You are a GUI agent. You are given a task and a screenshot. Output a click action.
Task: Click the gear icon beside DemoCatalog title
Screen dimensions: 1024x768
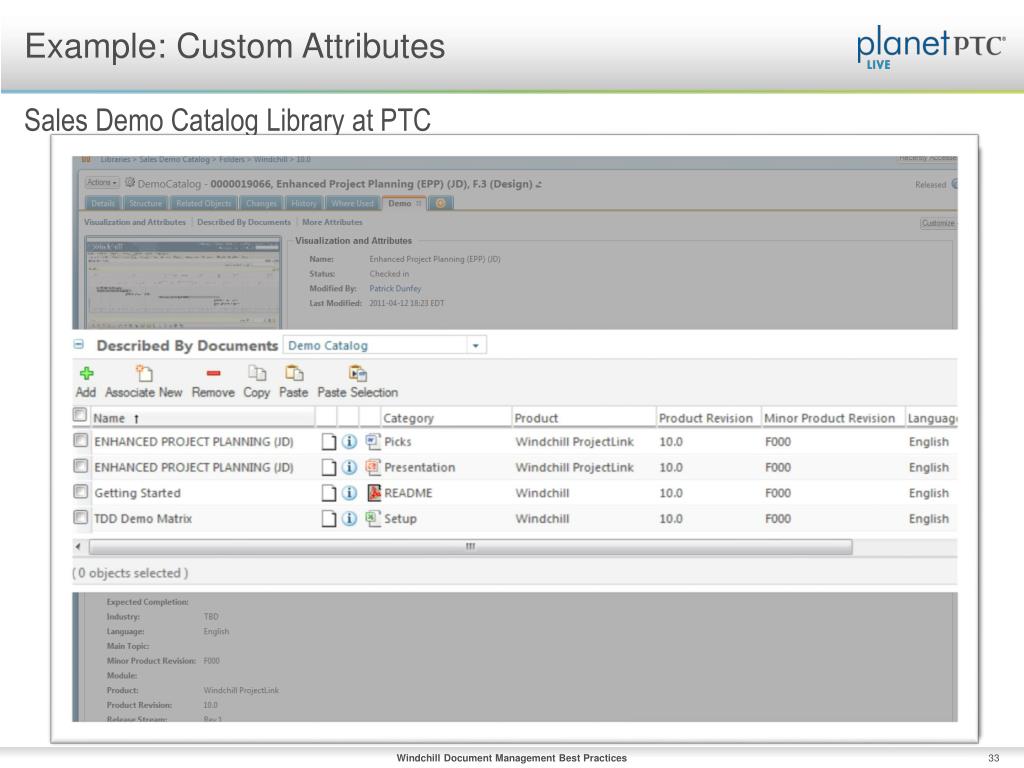pyautogui.click(x=130, y=183)
